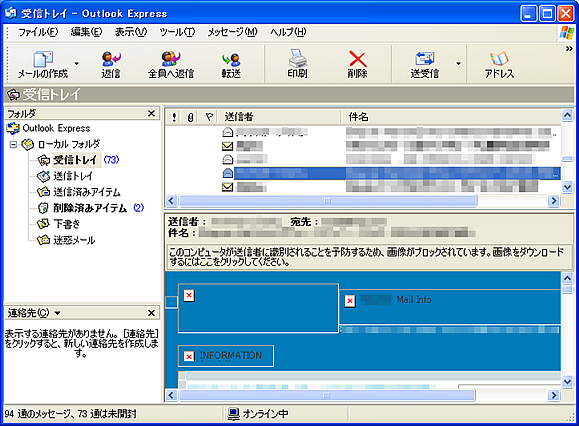Click preview pane scroll down arrow

point(567,382)
